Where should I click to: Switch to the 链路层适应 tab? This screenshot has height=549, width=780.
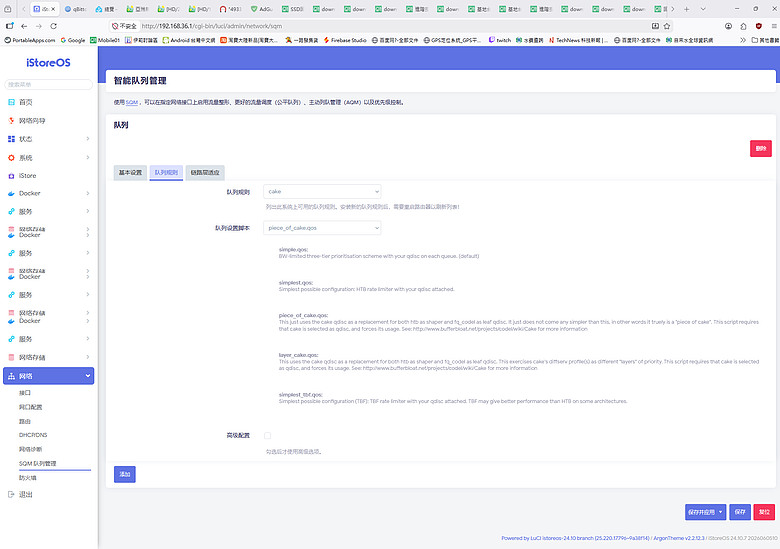[205, 173]
